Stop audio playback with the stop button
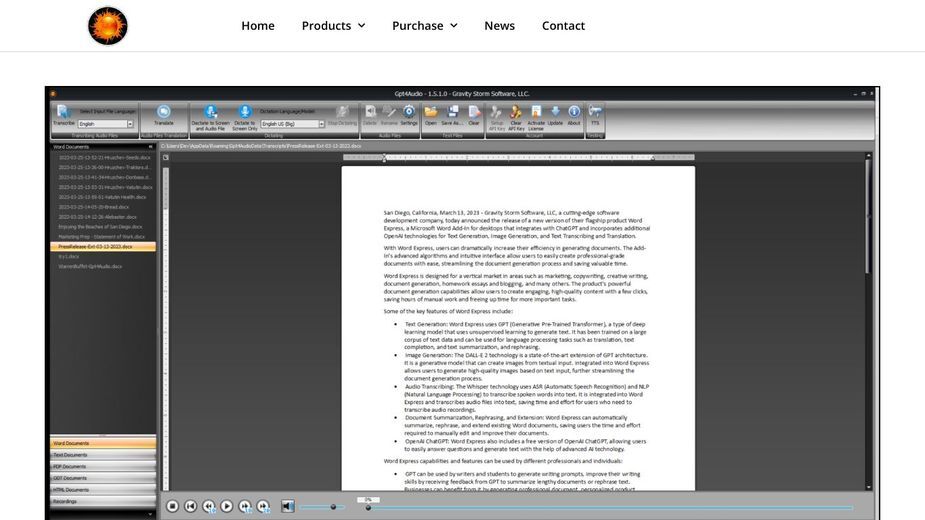The height and width of the screenshot is (520, 925). [x=172, y=506]
